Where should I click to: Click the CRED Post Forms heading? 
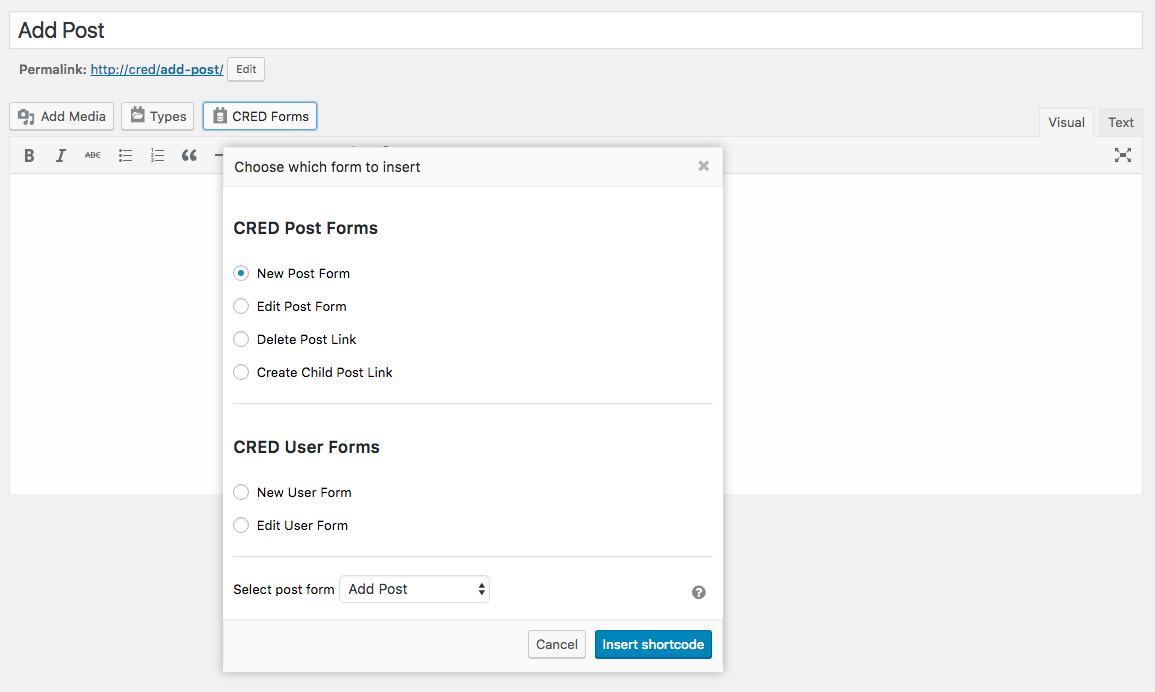point(306,228)
